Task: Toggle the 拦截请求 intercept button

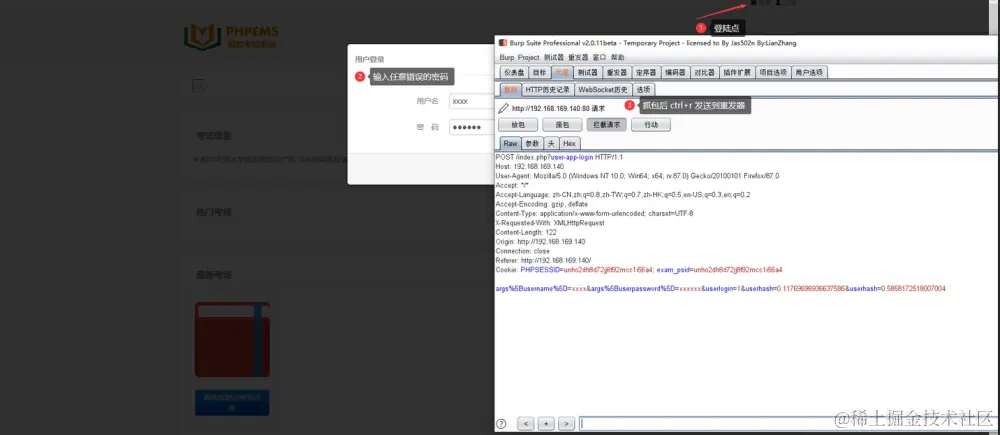Action: (607, 125)
